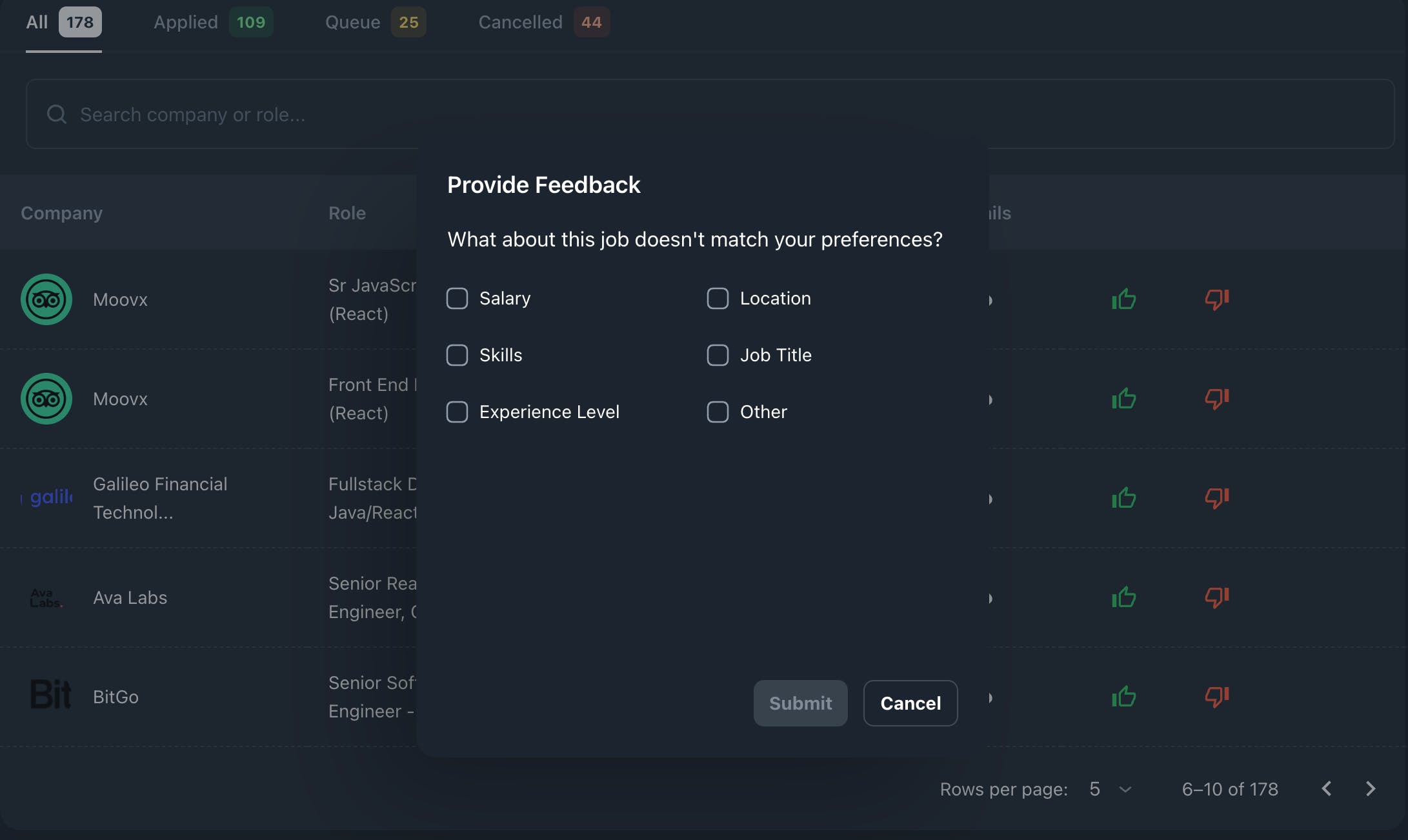Click thumbs up on the BitGo row
The height and width of the screenshot is (840, 1408).
1123,697
